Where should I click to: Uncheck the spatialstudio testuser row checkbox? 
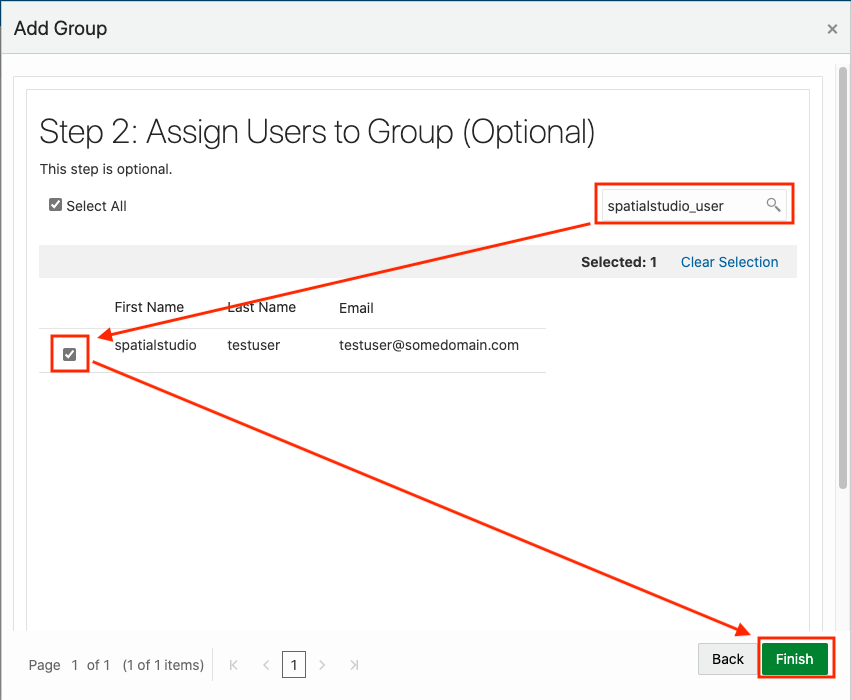tap(69, 354)
